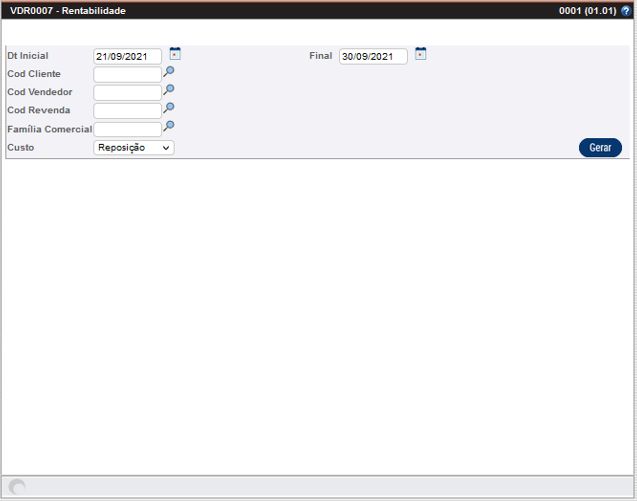
Task: Focus the Dt Inicial date field
Action: point(127,57)
